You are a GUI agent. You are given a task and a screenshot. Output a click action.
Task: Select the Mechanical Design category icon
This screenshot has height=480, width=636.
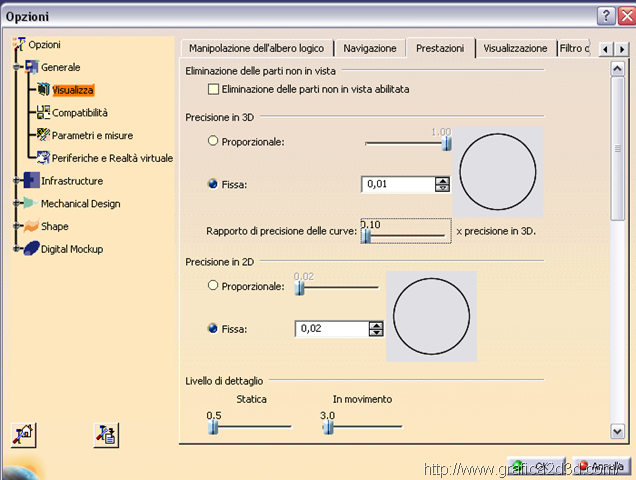click(30, 204)
